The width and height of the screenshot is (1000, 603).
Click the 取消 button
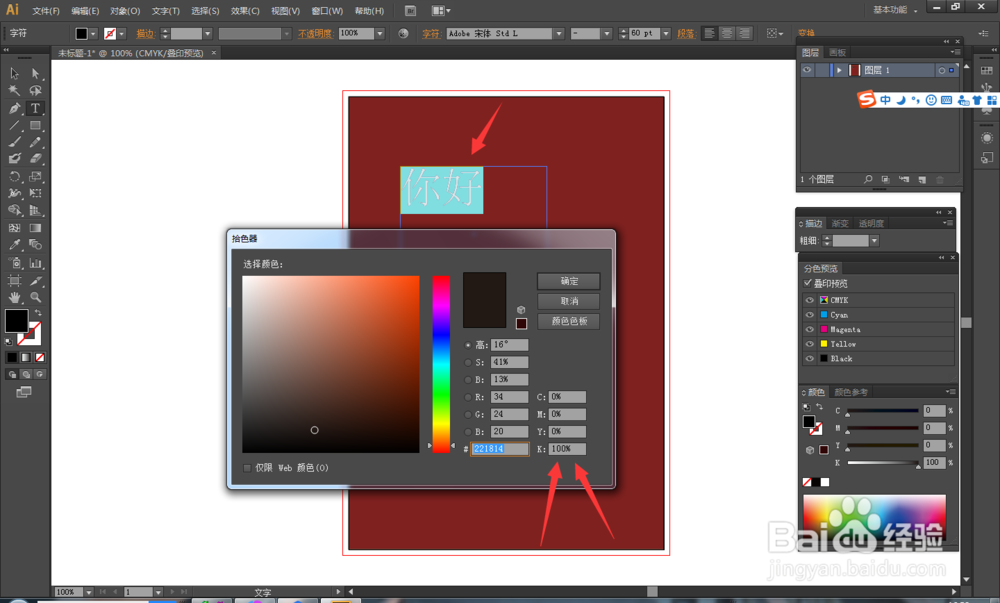pos(569,301)
